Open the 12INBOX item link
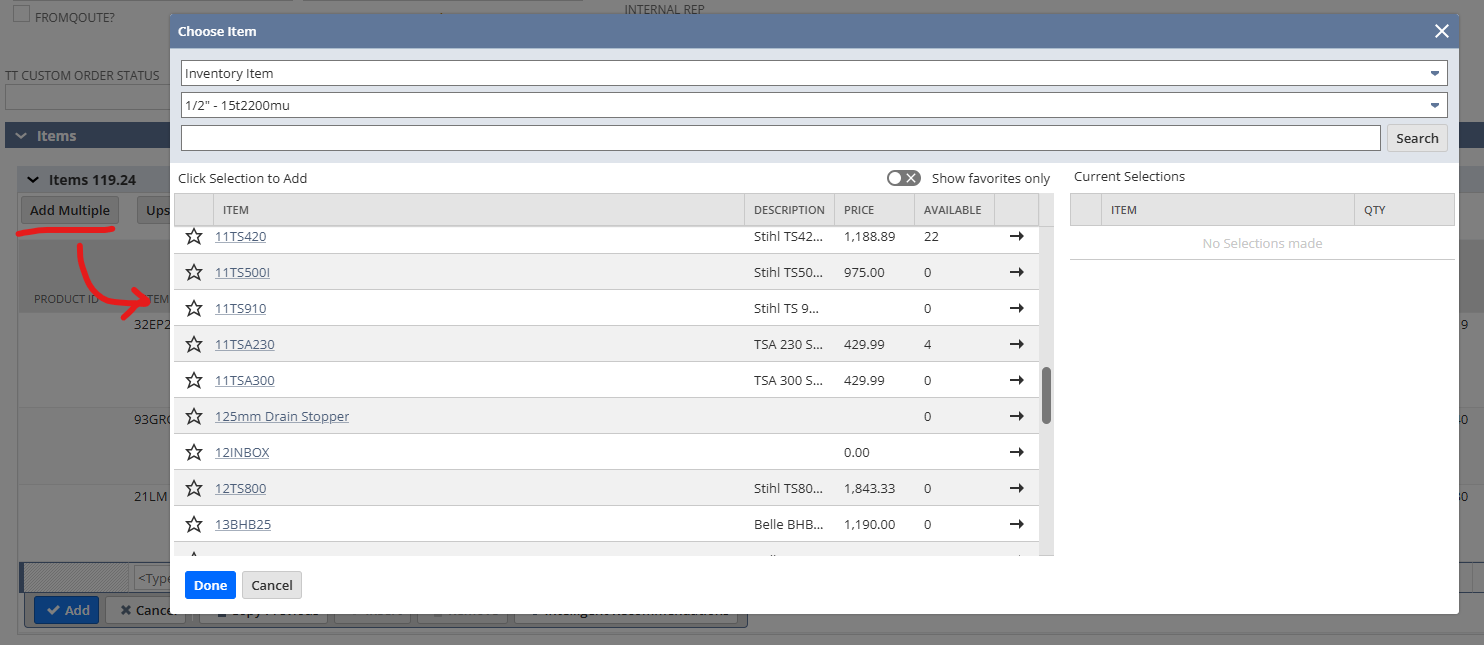 point(242,452)
